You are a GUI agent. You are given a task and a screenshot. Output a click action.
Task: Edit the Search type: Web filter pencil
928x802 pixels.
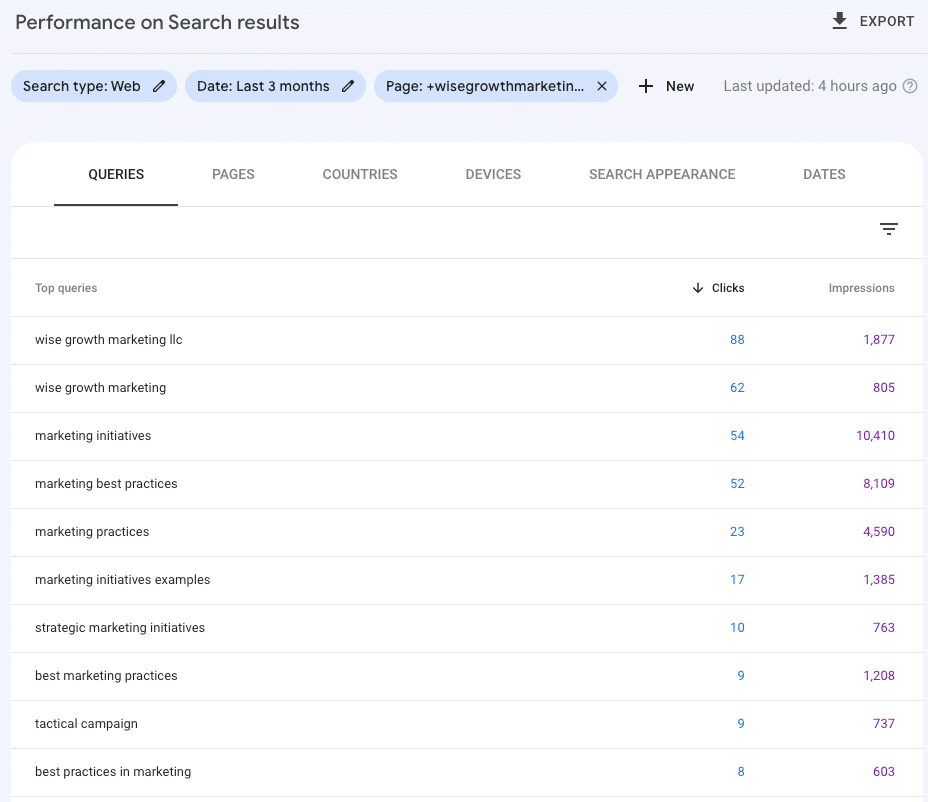(159, 86)
